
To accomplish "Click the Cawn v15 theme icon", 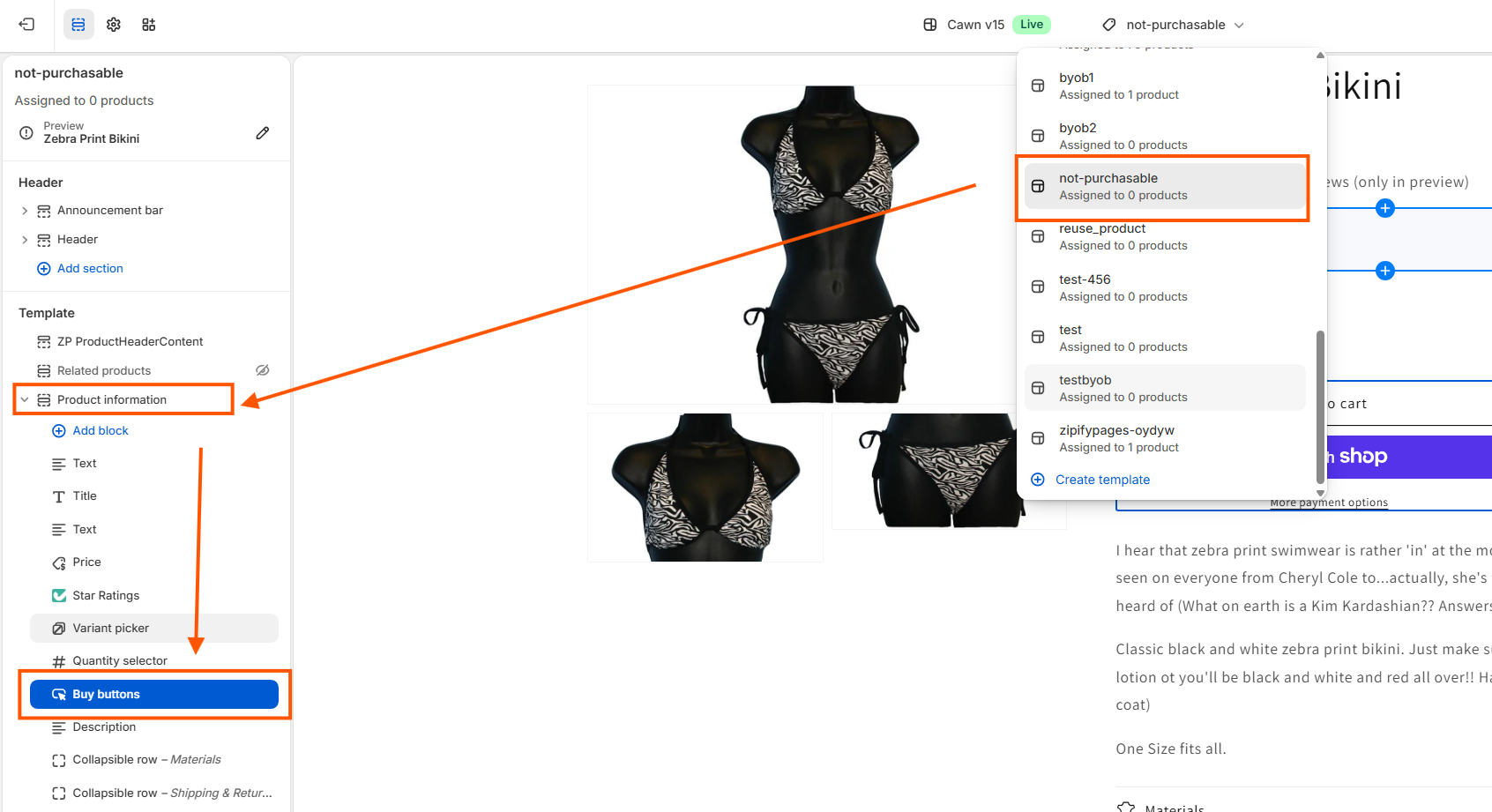I will pos(929,25).
